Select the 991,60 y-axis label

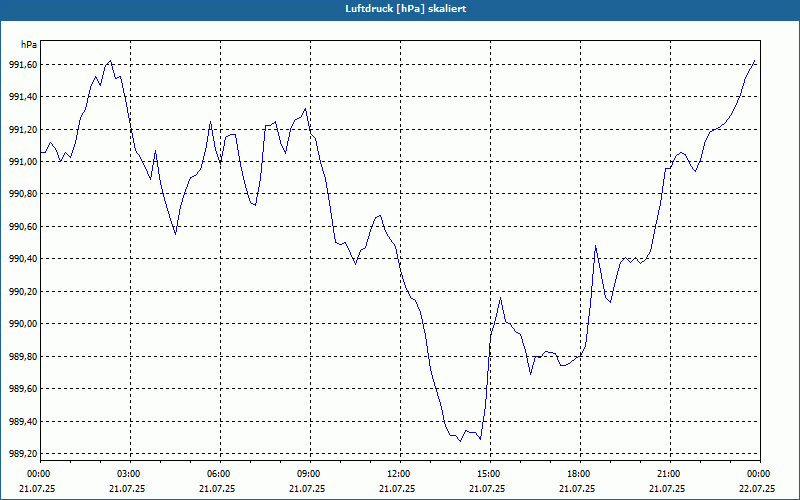coord(23,64)
